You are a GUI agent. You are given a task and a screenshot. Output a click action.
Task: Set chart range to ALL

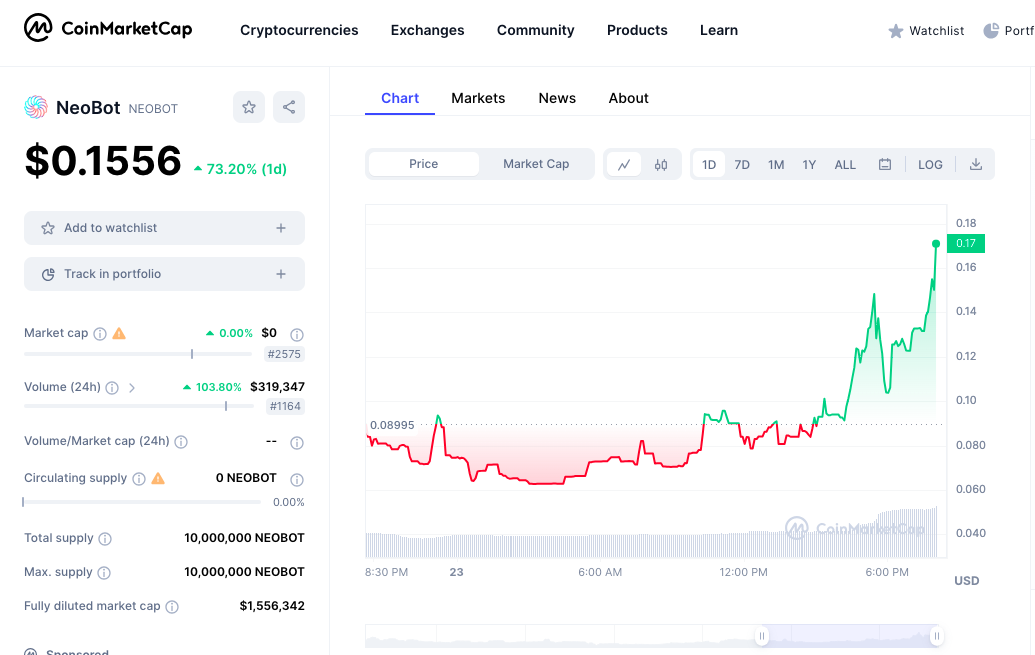[845, 164]
